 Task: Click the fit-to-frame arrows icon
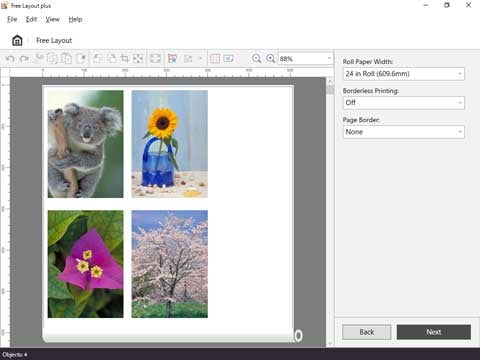[x=138, y=59]
